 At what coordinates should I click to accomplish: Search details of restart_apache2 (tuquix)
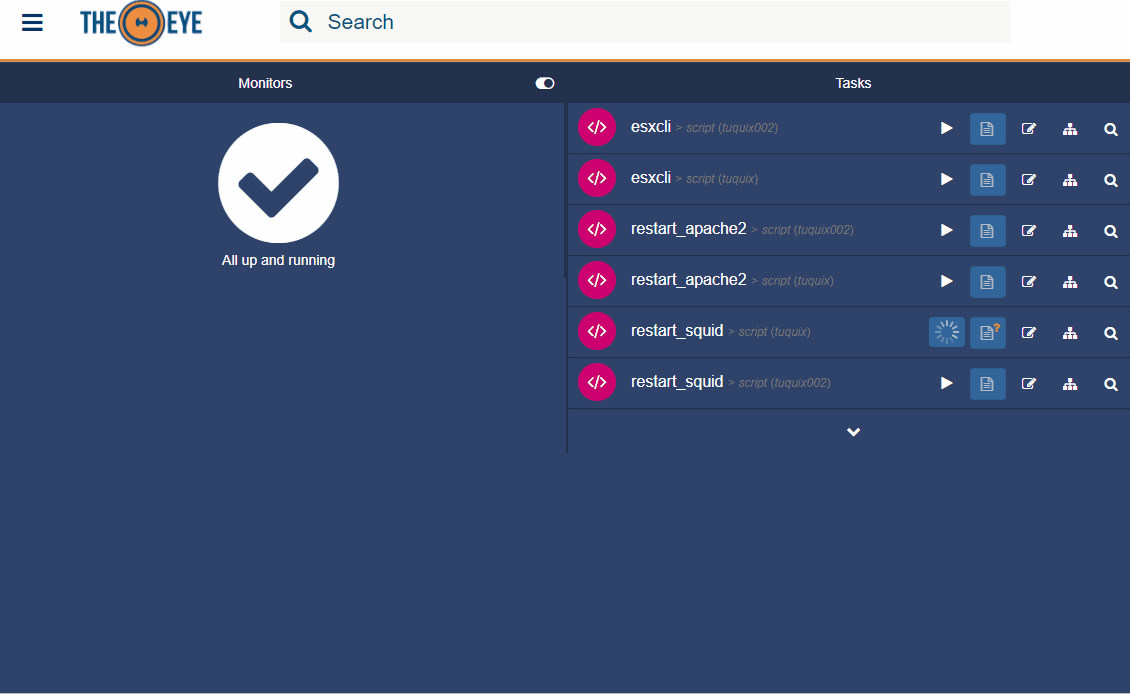(1111, 282)
